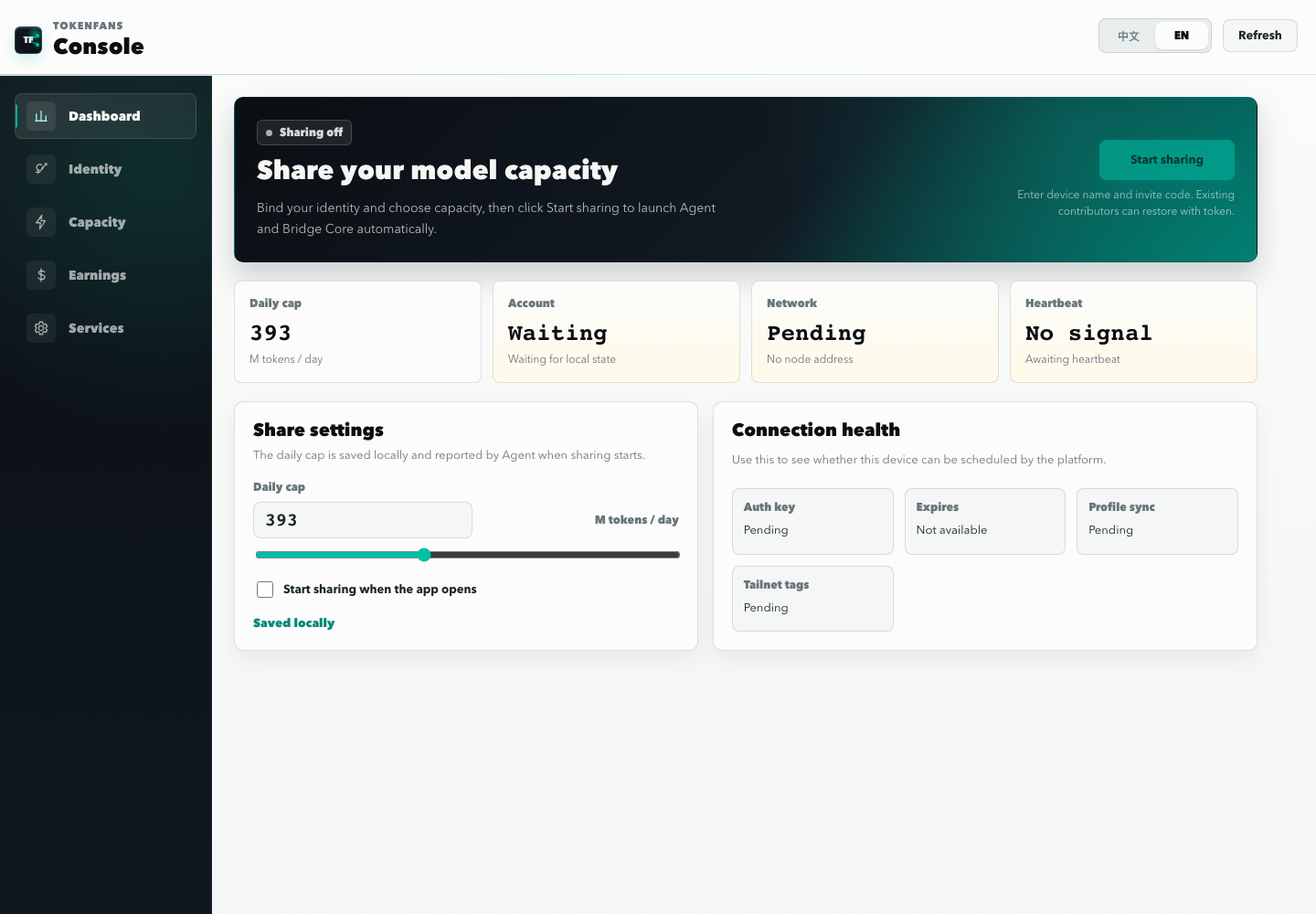Click the Expires Not available tile
Screen dimensions: 1316x914
(985, 521)
